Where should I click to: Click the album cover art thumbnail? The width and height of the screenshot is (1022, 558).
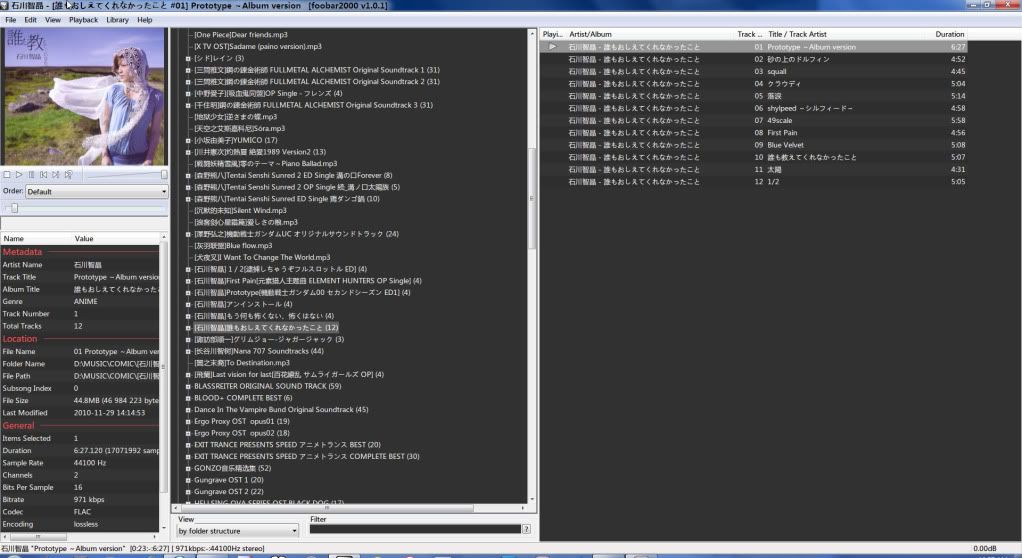pos(83,96)
